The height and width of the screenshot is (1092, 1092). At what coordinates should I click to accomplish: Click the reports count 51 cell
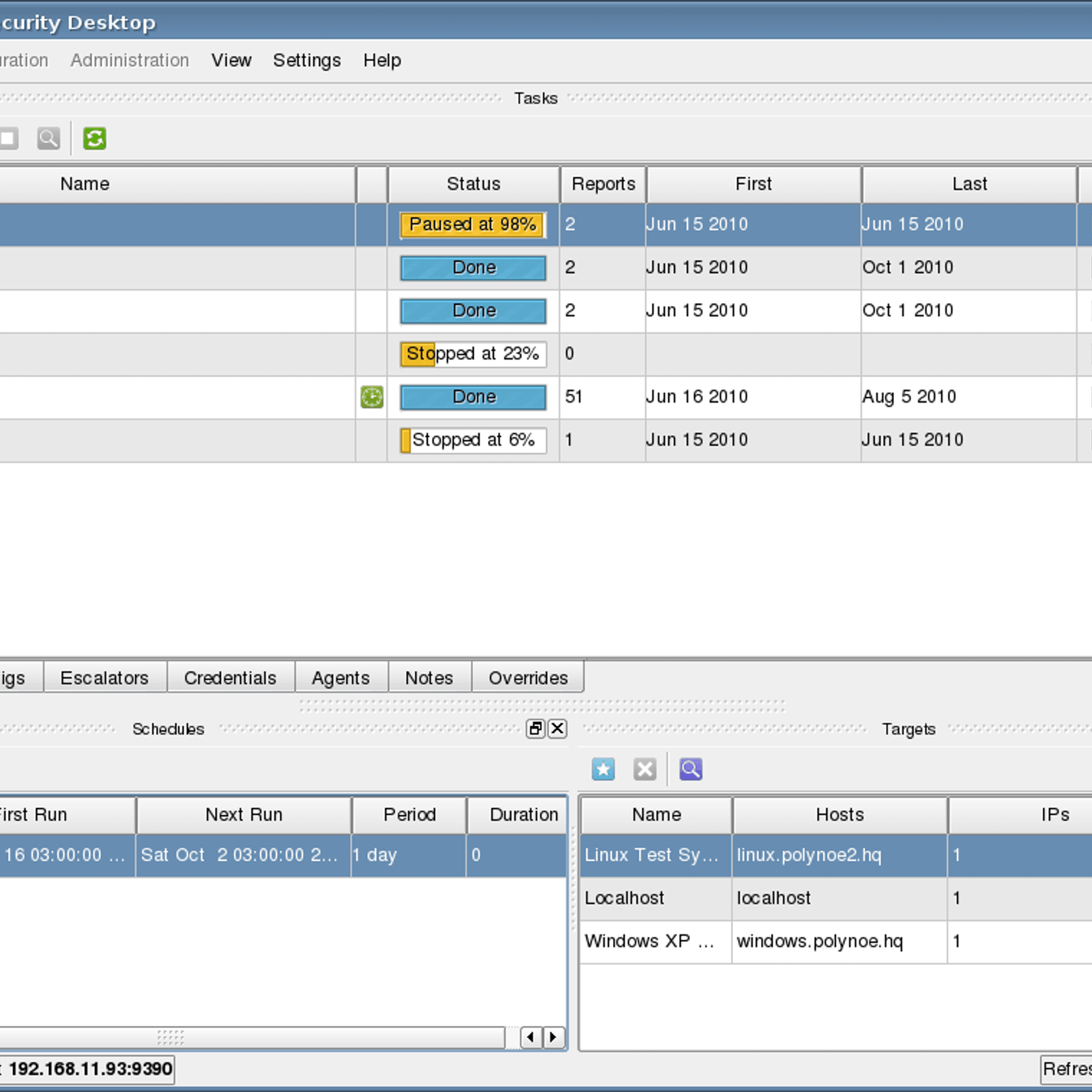tap(603, 397)
